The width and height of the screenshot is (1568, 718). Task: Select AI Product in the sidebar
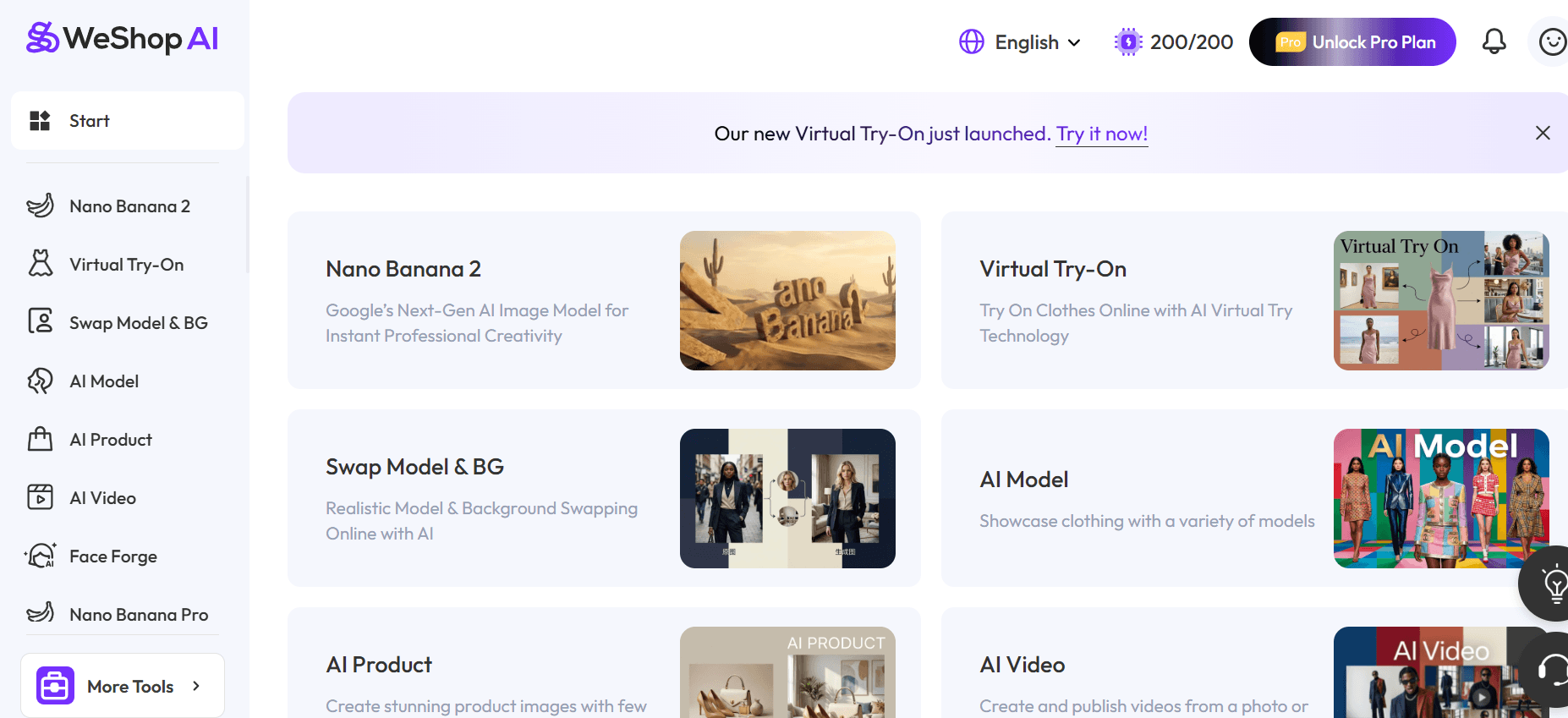click(x=110, y=440)
